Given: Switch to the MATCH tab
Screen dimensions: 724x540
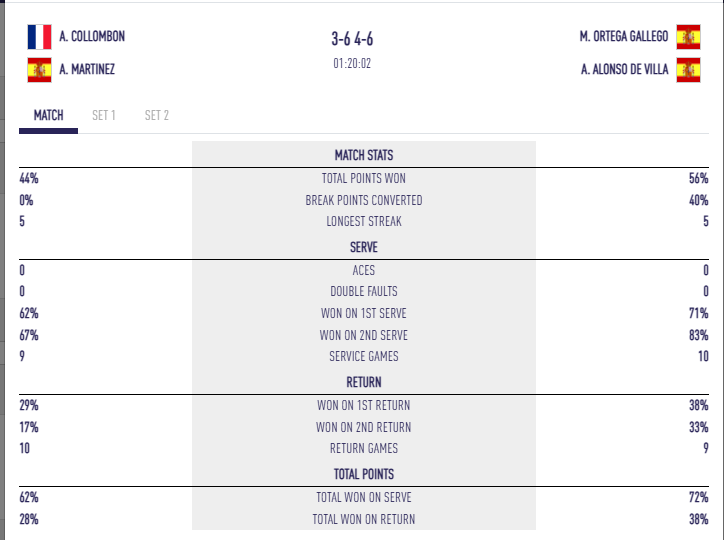Looking at the screenshot, I should pos(49,116).
